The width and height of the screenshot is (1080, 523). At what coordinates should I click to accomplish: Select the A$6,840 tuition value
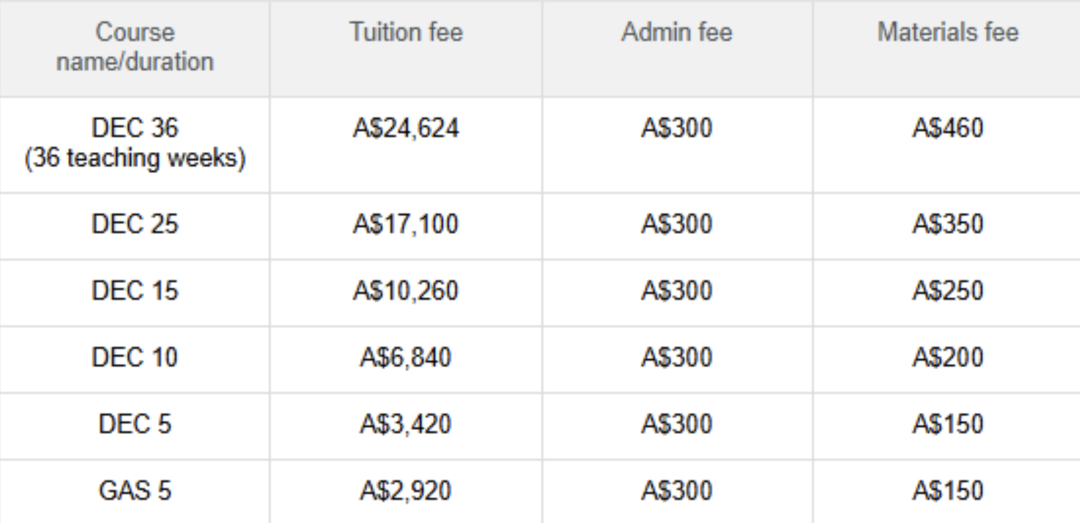tap(406, 358)
